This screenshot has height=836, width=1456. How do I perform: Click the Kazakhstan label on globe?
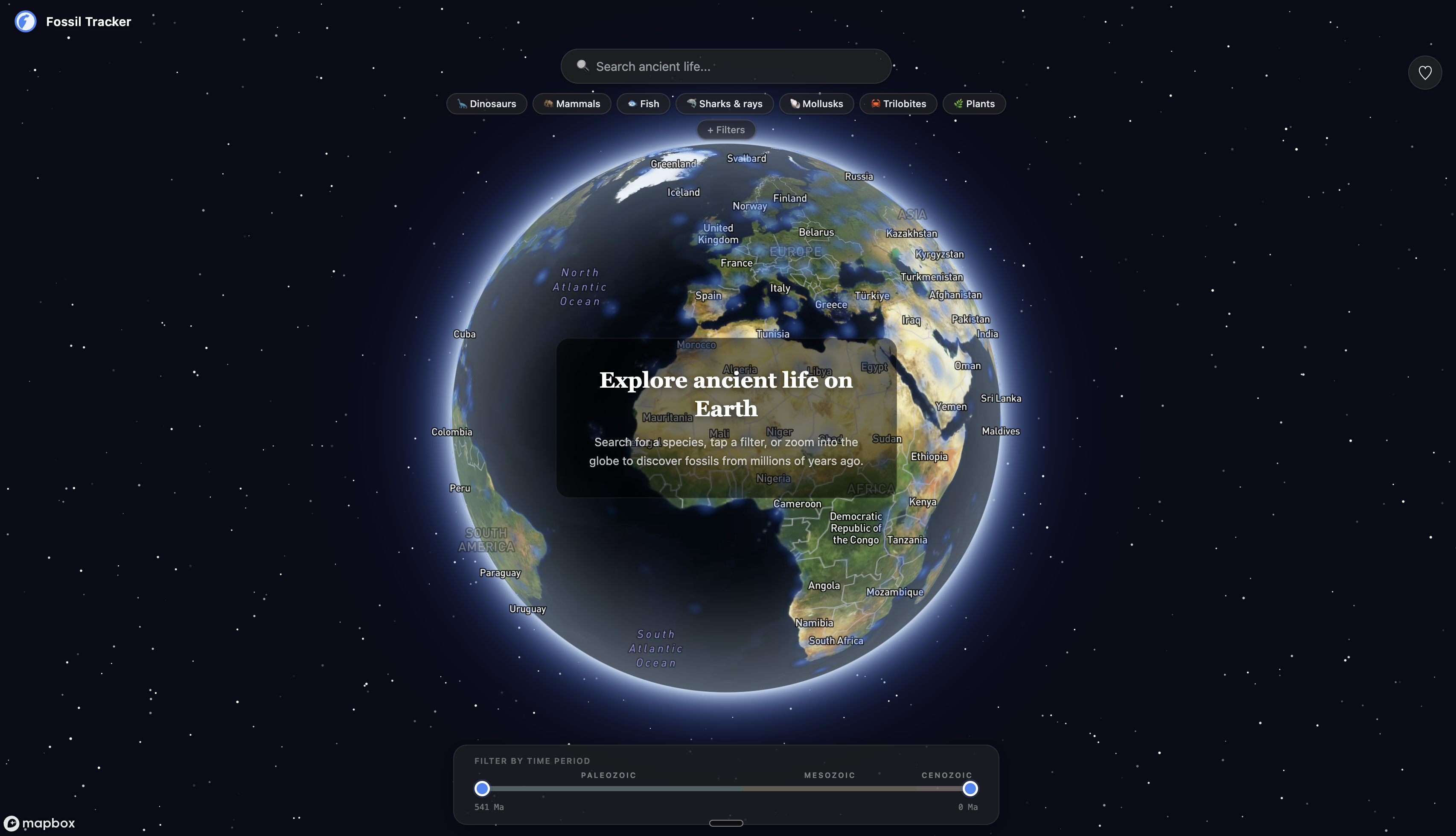(911, 234)
